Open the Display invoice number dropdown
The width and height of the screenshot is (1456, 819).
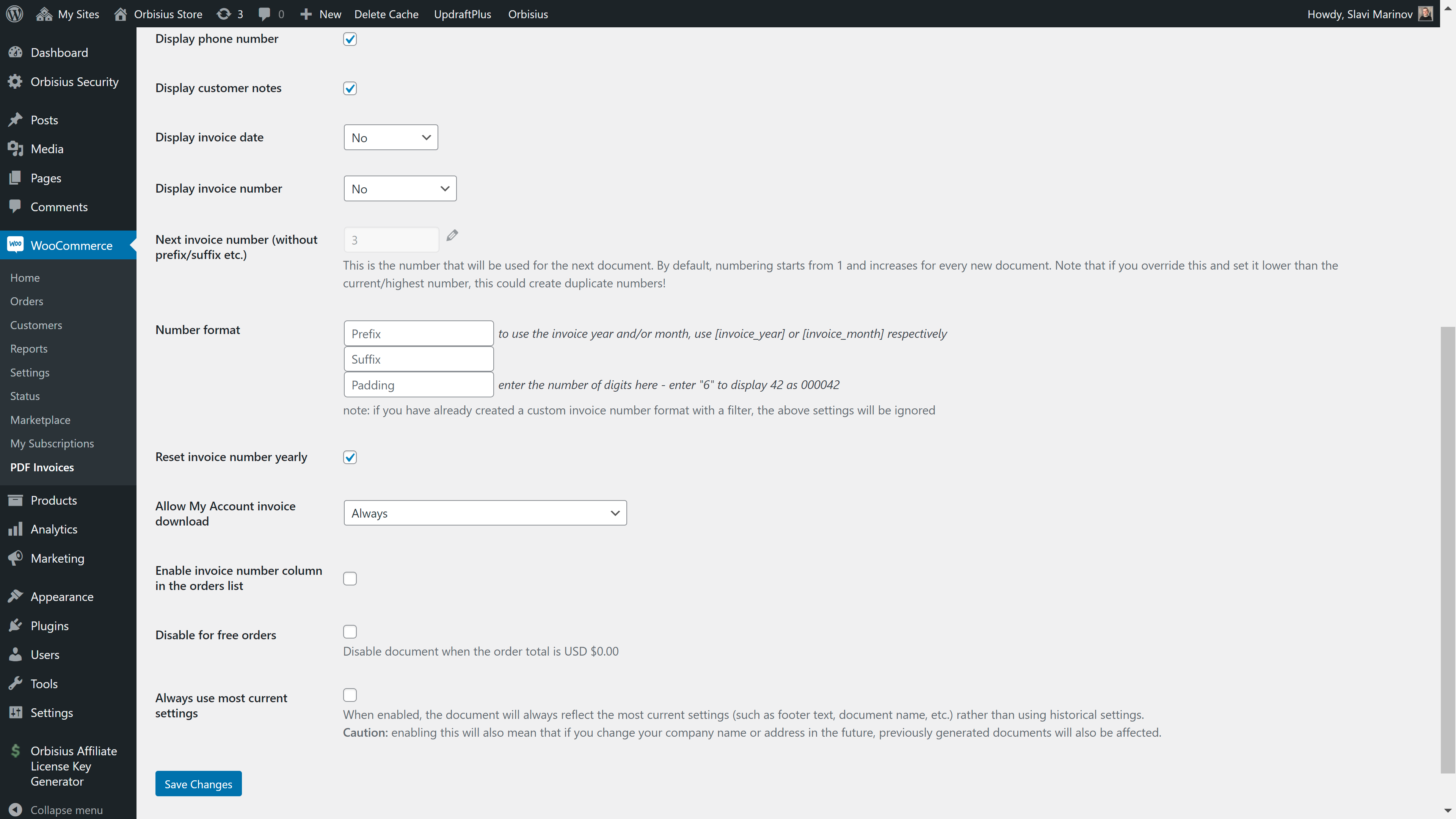coord(400,188)
